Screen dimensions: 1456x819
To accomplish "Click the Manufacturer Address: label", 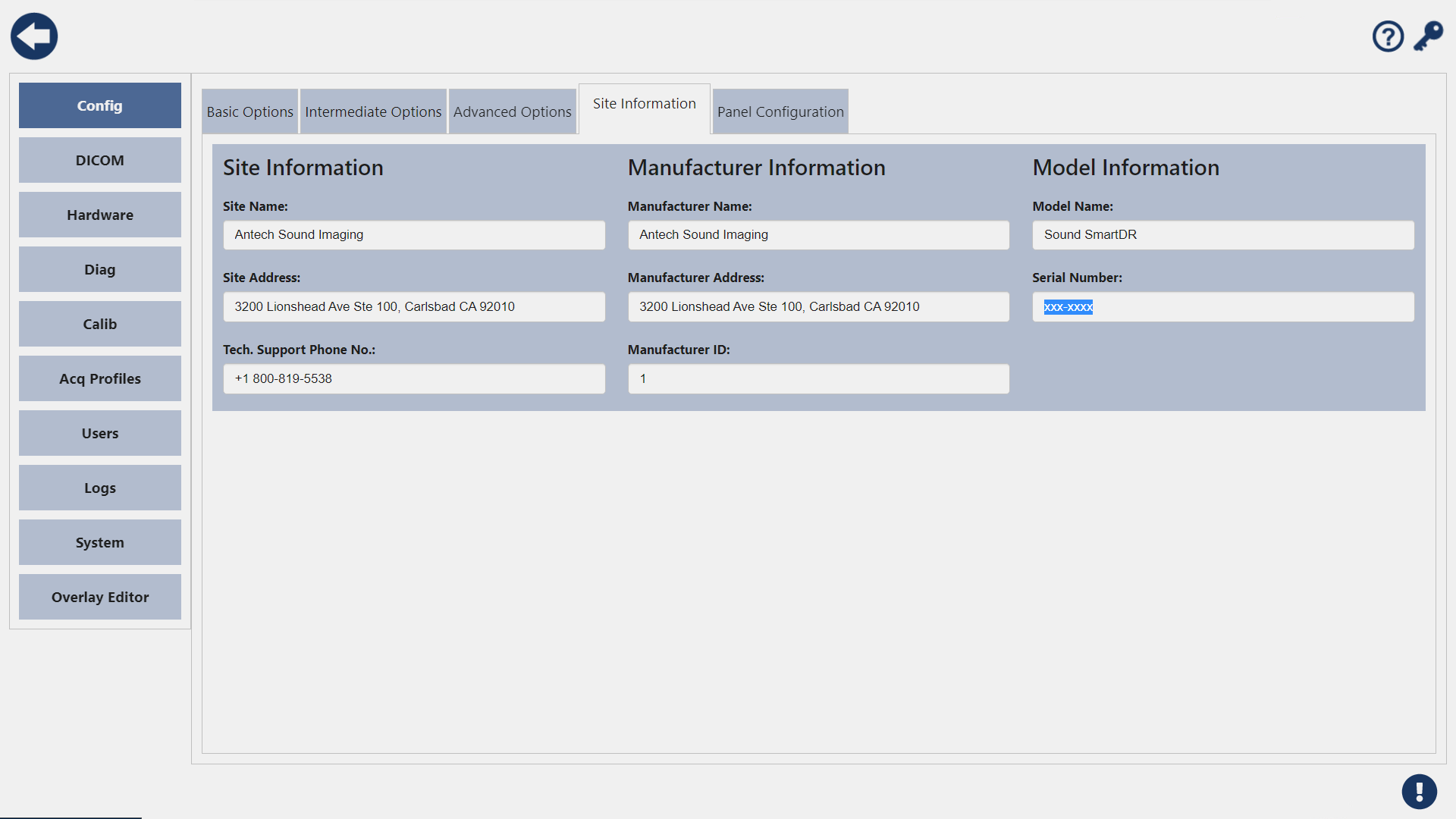I will pyautogui.click(x=696, y=278).
